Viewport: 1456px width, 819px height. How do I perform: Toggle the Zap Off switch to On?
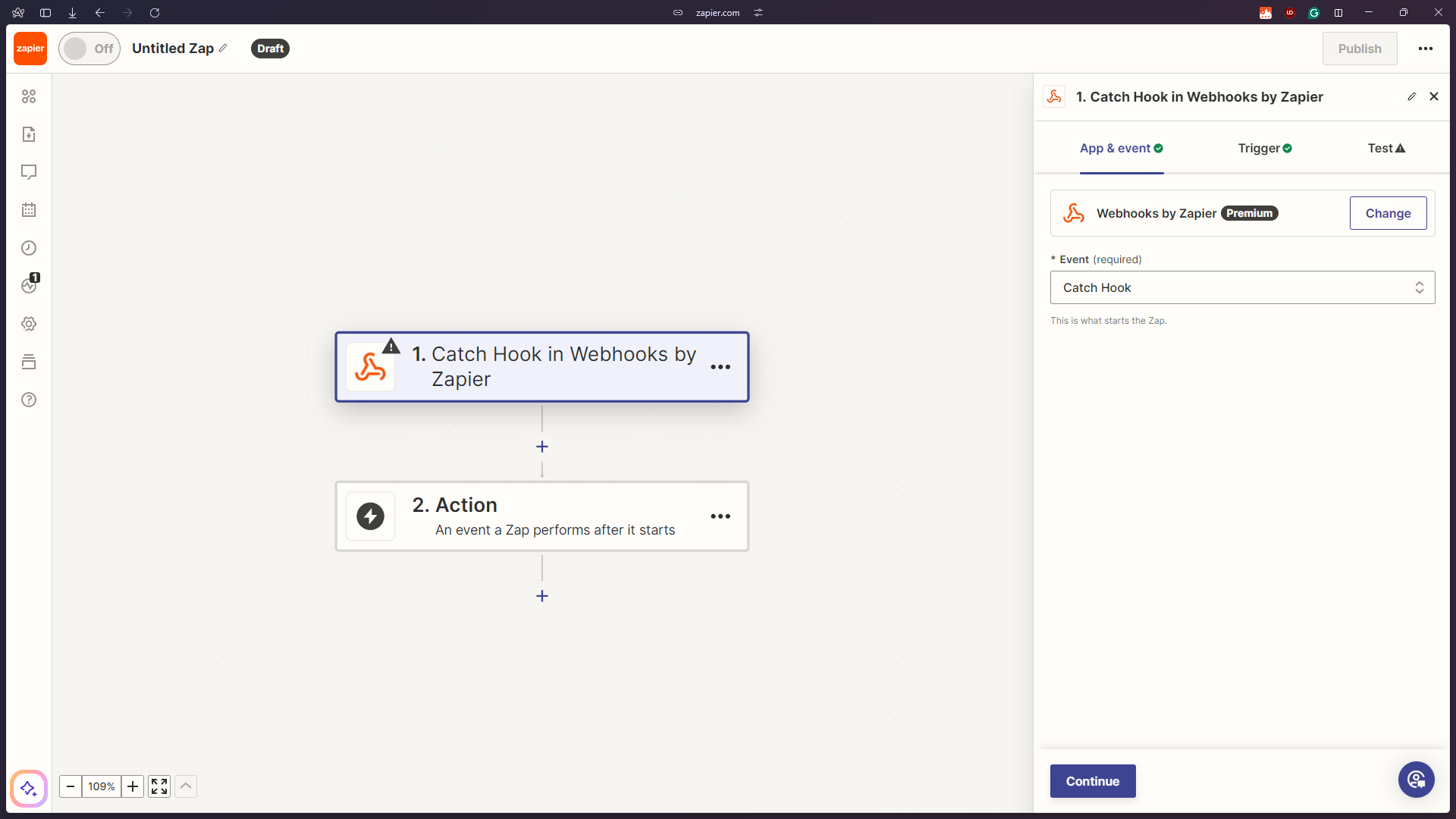89,48
